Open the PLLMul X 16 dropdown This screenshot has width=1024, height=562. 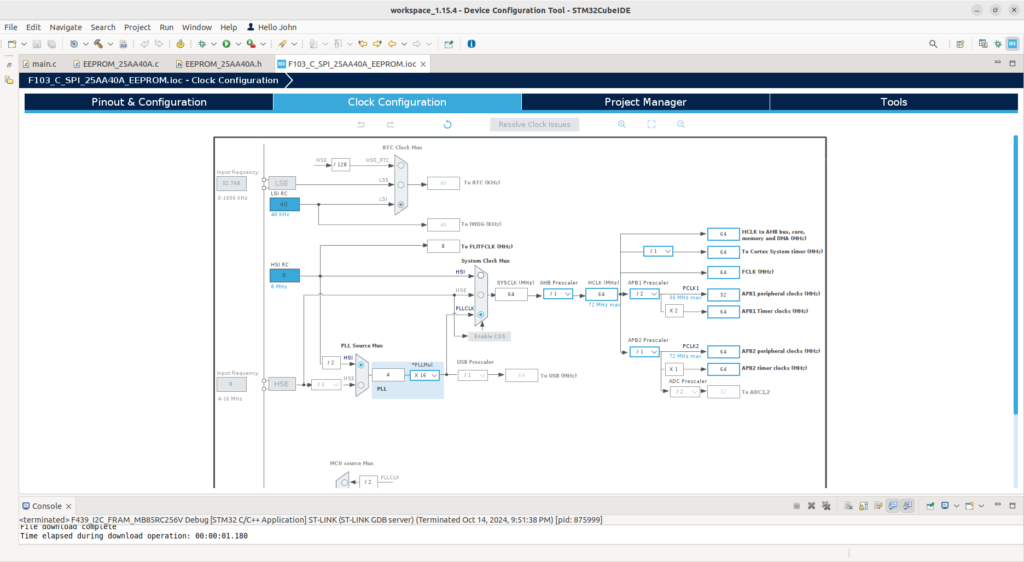pyautogui.click(x=424, y=375)
